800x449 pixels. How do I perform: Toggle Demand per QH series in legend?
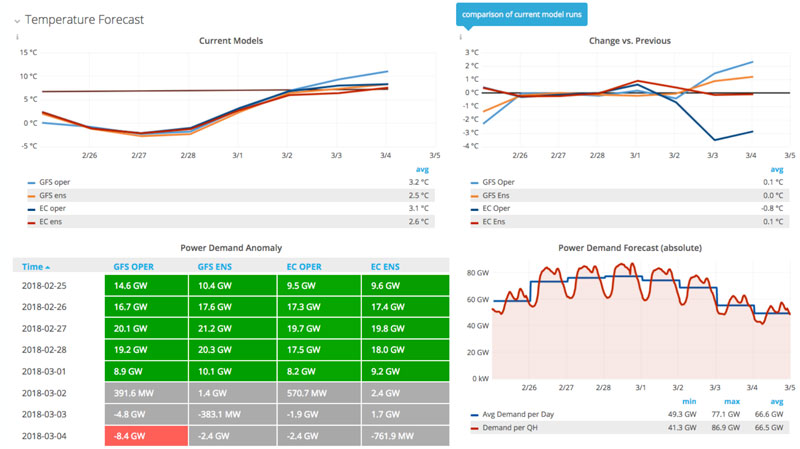[x=510, y=428]
